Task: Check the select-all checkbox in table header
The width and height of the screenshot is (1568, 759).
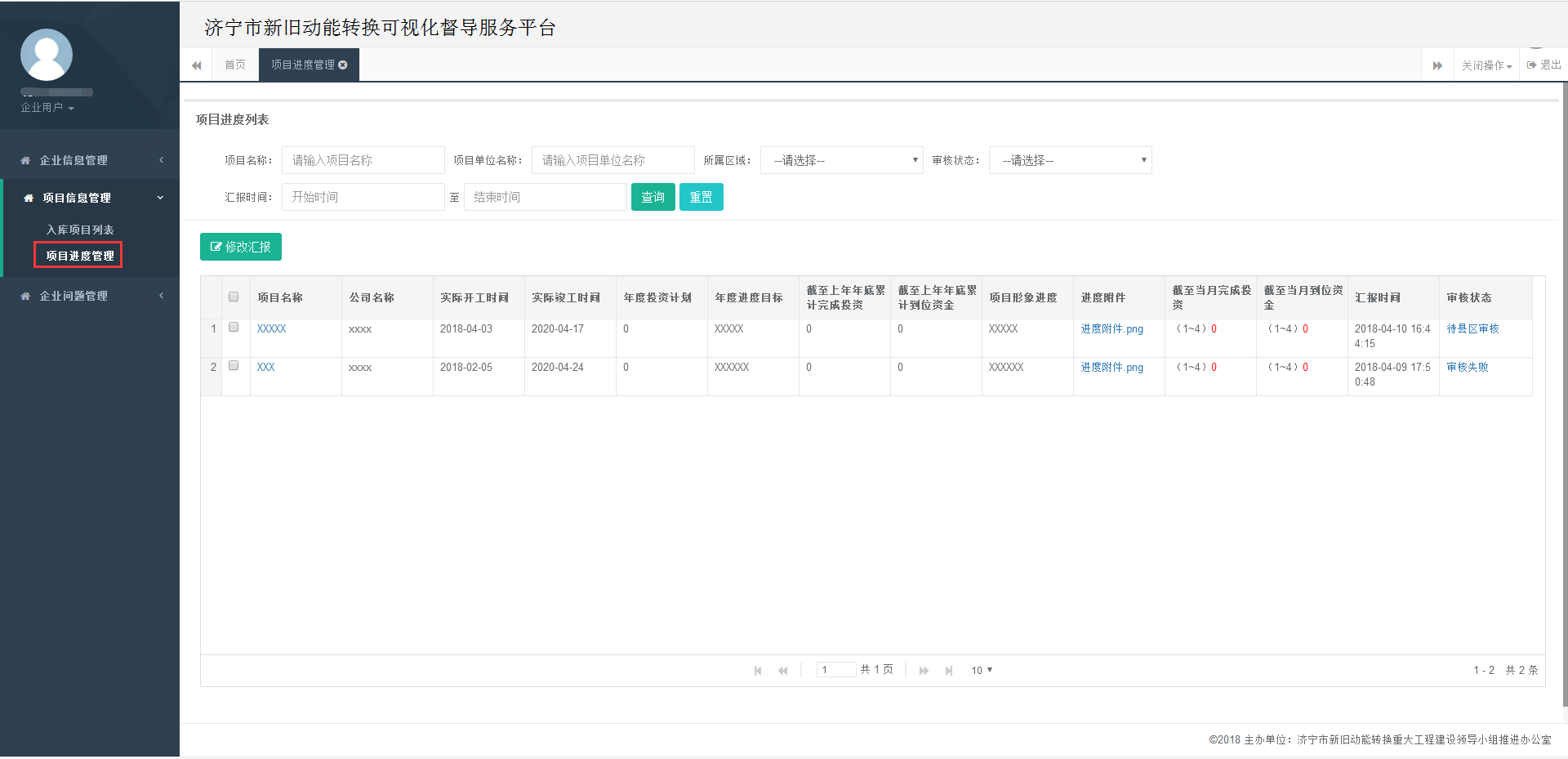Action: 234,297
